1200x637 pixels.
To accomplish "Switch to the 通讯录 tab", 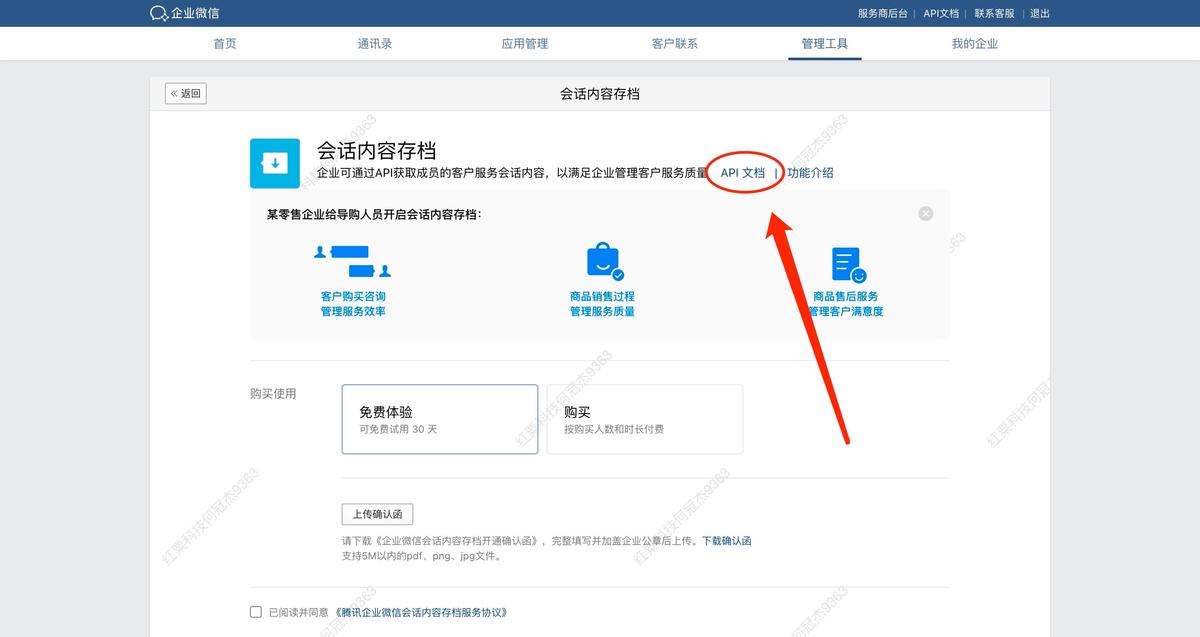I will (375, 43).
